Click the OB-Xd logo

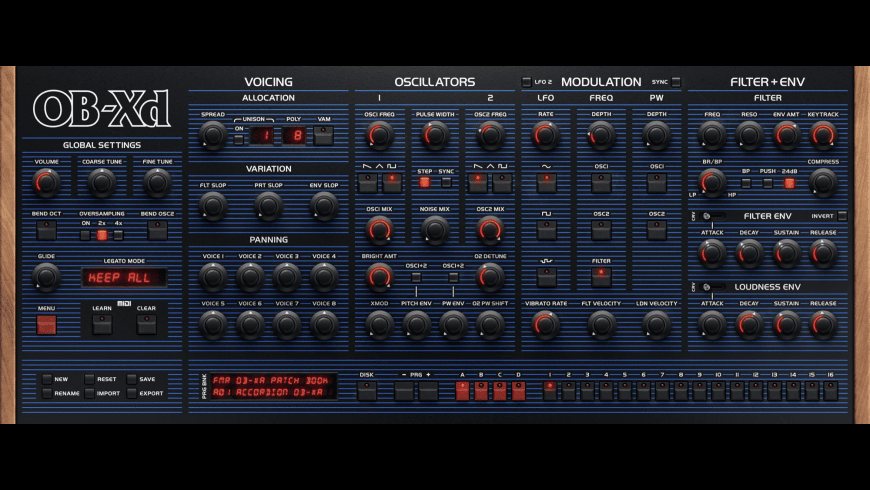click(102, 109)
